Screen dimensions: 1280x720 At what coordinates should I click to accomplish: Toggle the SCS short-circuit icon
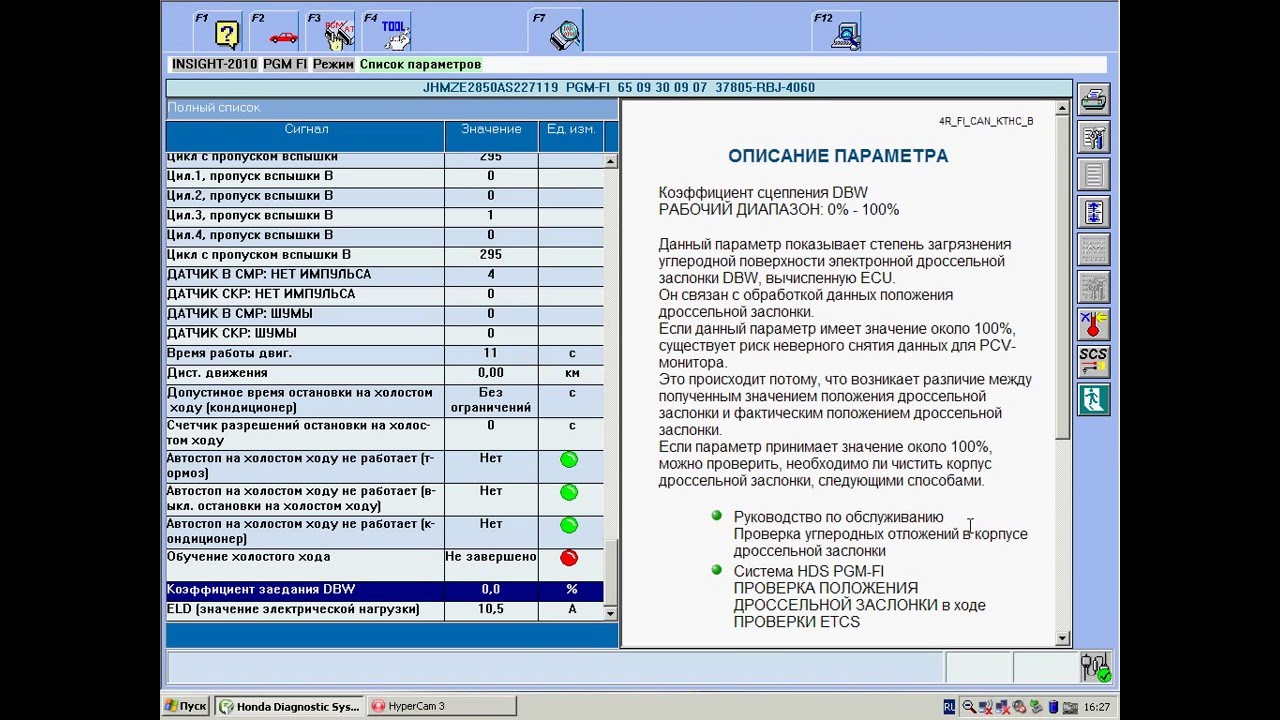pos(1094,362)
